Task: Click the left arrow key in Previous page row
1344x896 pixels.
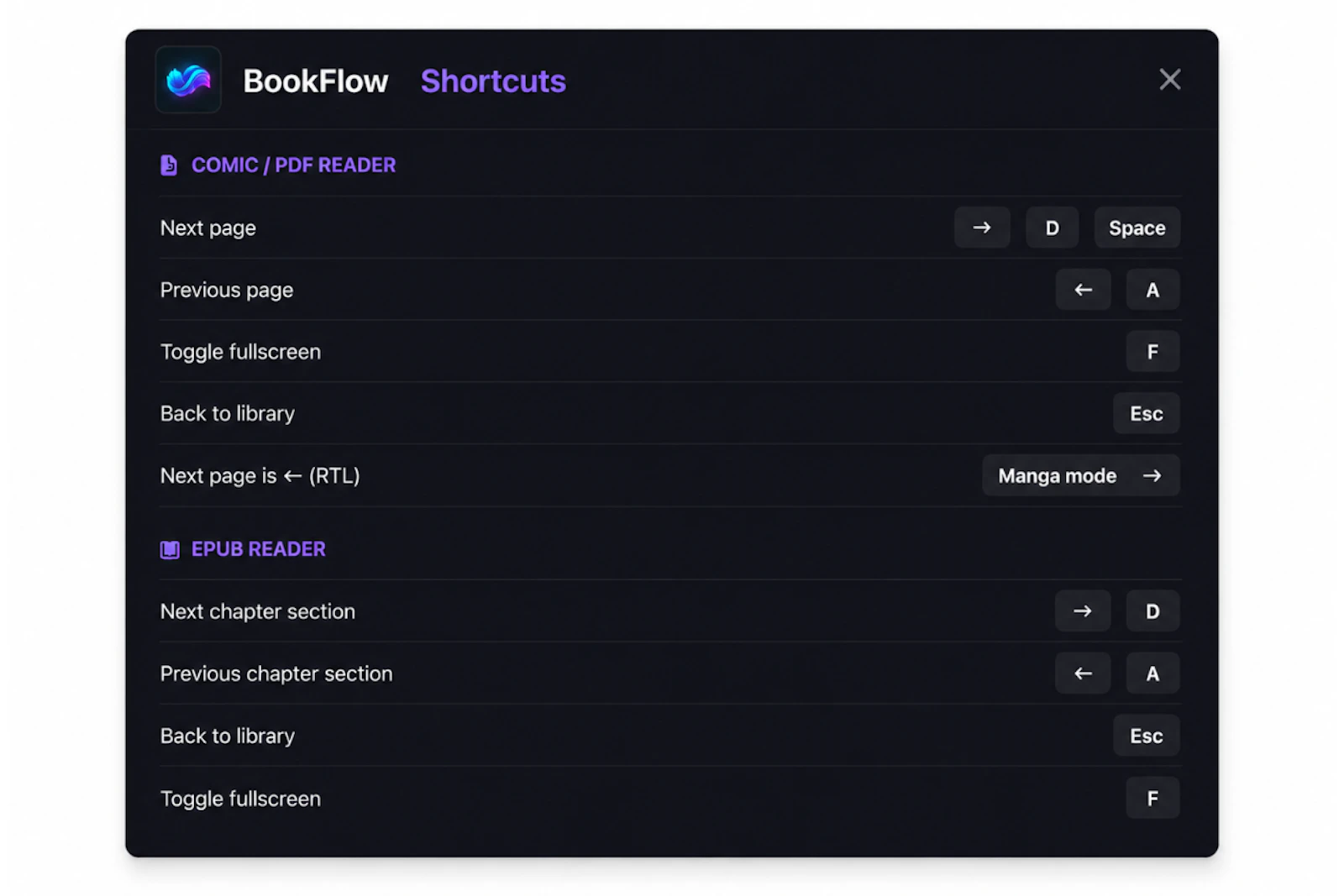Action: point(1083,290)
